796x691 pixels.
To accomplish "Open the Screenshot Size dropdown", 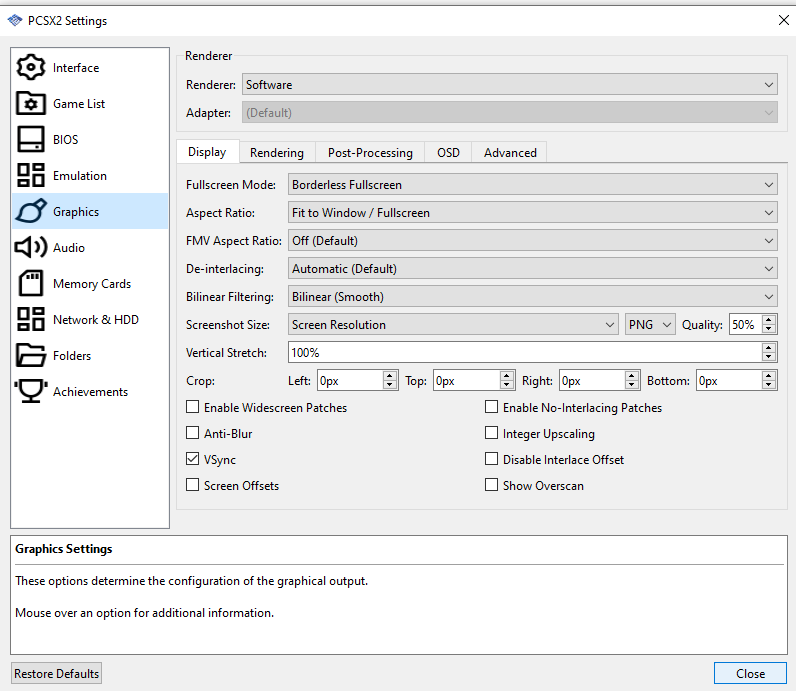I will click(x=453, y=324).
